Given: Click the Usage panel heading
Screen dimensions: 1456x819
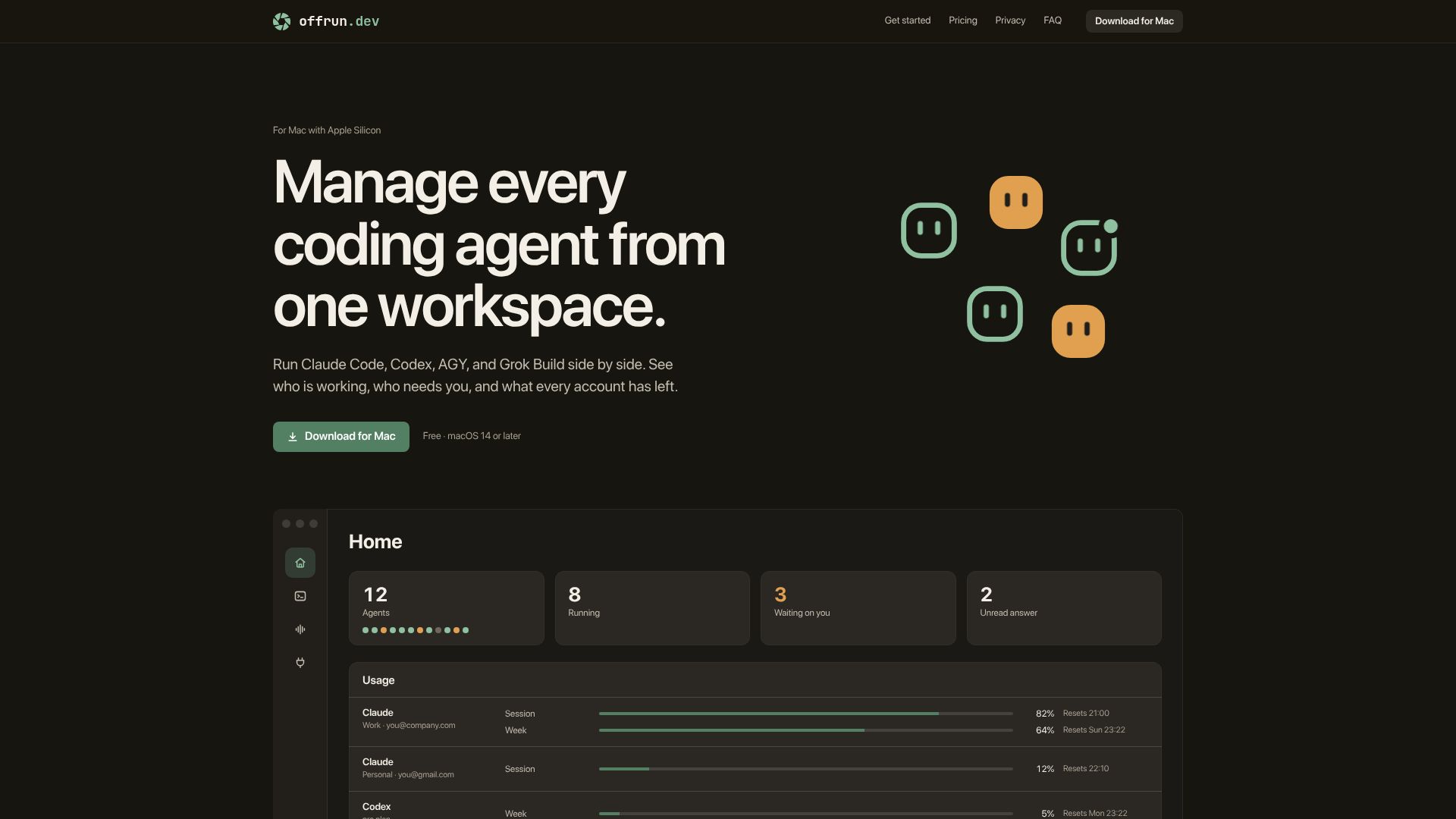Looking at the screenshot, I should (378, 680).
